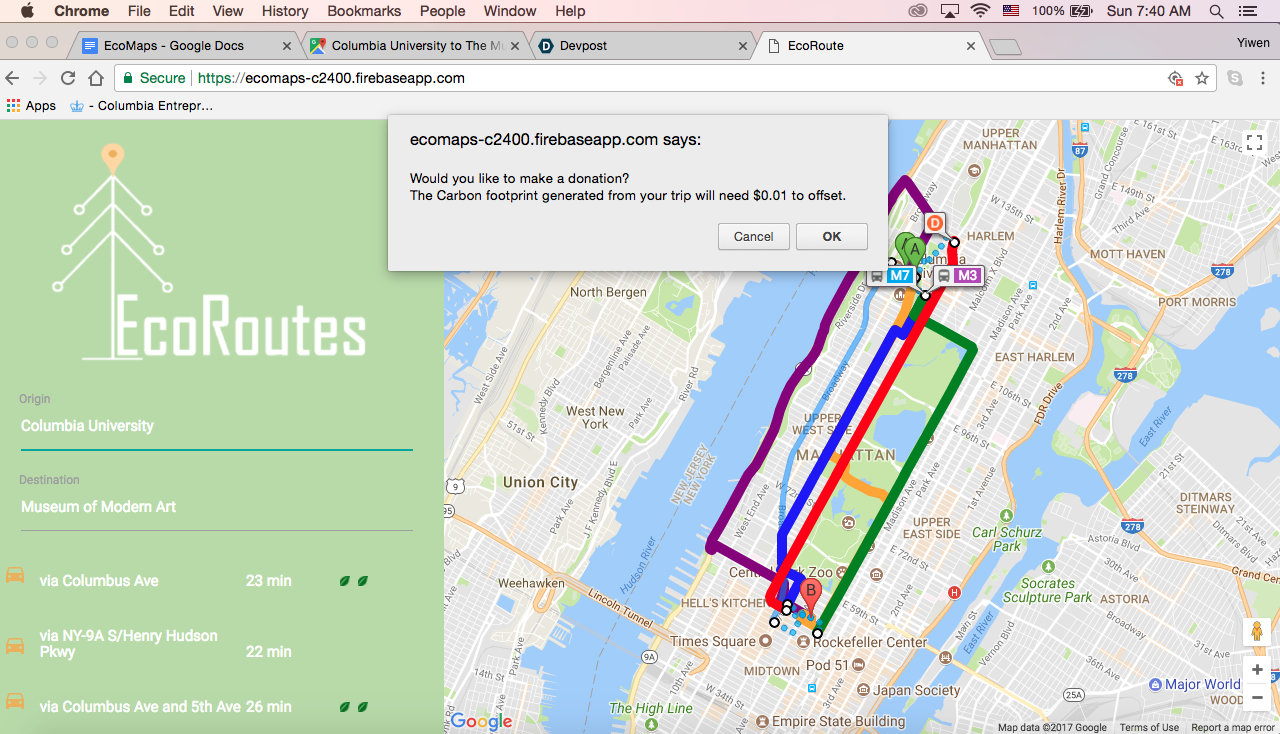
Task: Click the browser back arrow
Action: click(x=13, y=78)
